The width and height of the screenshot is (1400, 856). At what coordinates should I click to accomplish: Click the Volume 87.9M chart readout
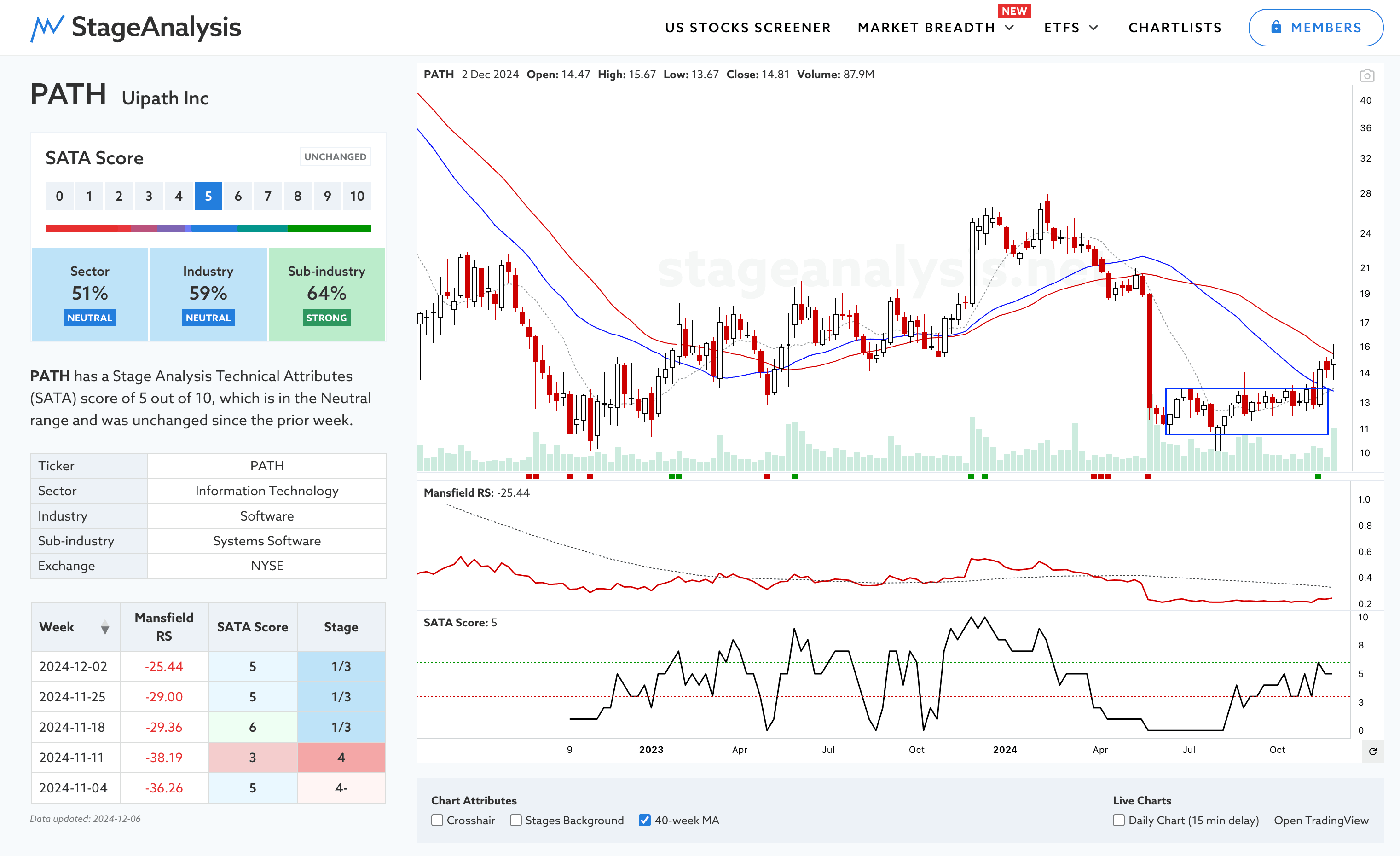pyautogui.click(x=835, y=75)
